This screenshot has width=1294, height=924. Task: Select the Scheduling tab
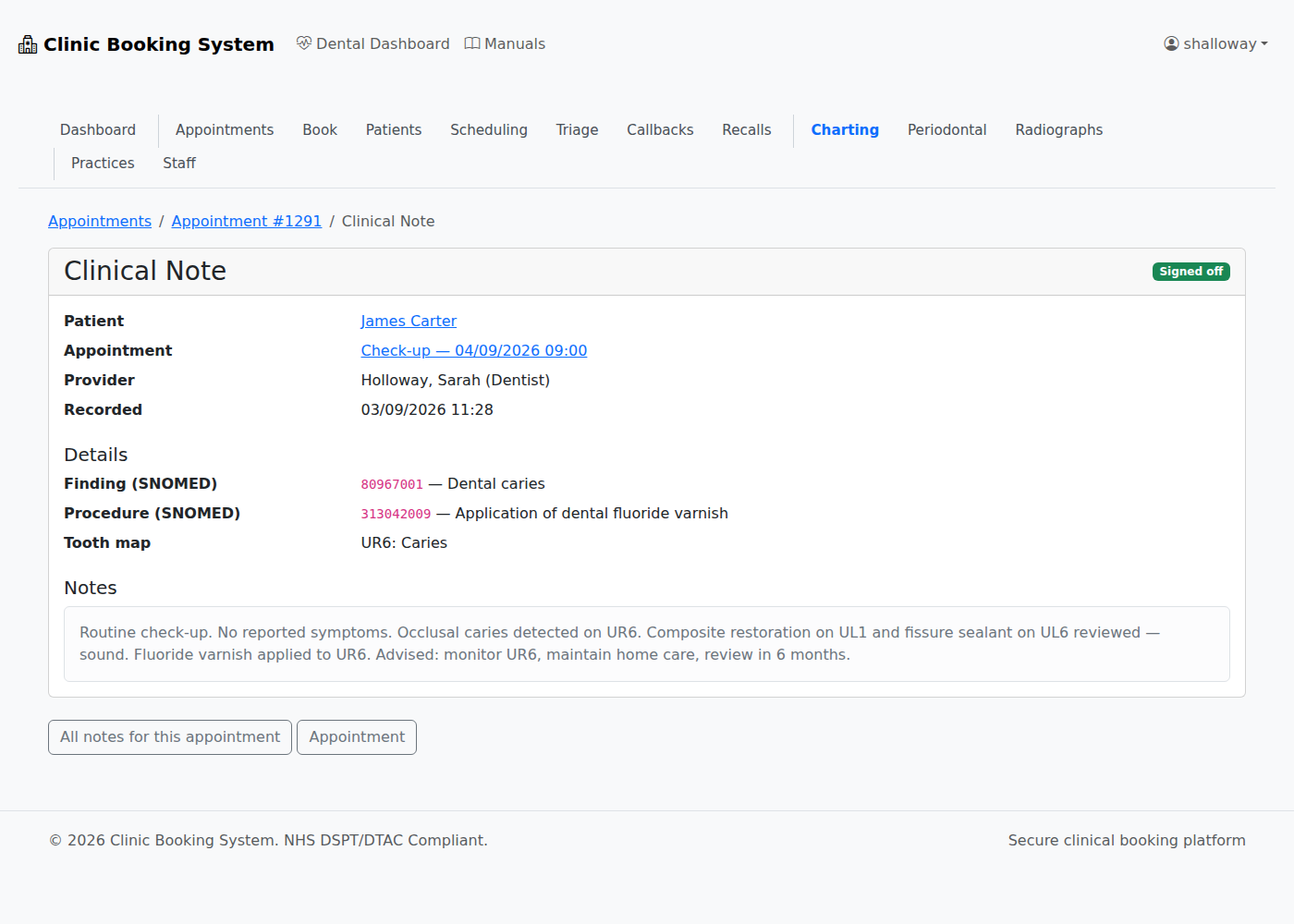tap(489, 130)
